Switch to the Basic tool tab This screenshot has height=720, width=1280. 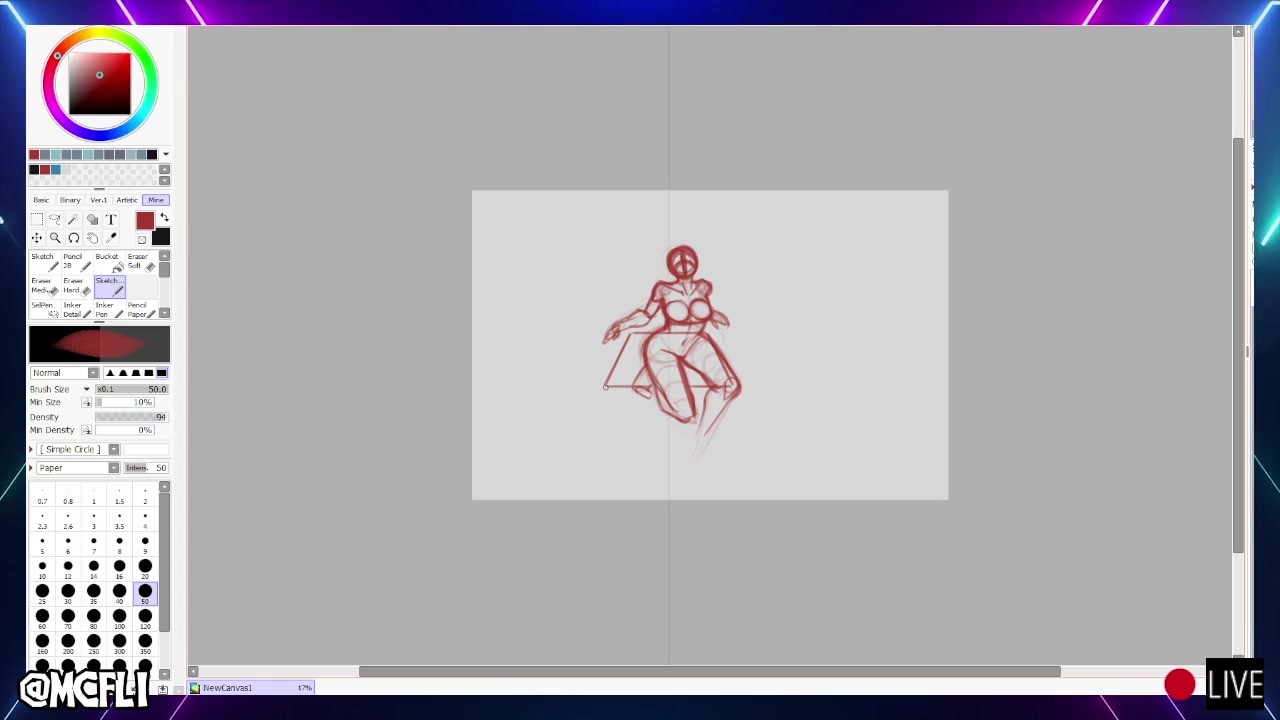tap(41, 200)
